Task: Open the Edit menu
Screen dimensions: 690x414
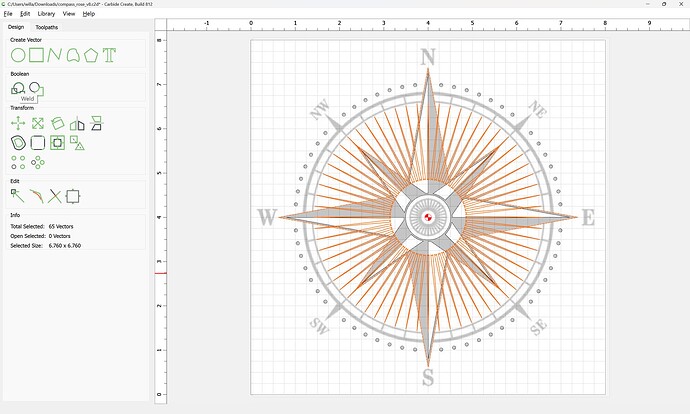Action: tap(25, 14)
